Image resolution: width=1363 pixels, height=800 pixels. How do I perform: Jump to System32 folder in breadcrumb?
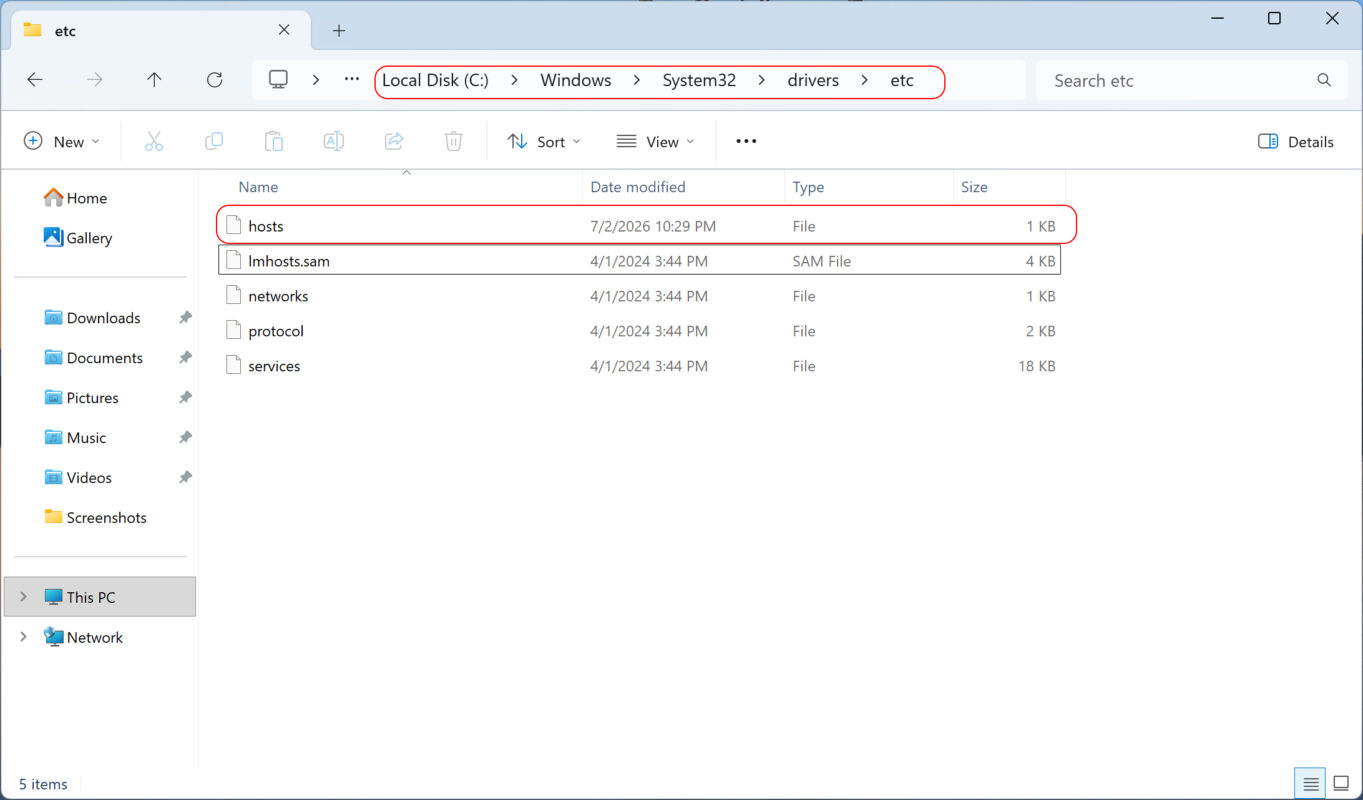[x=699, y=80]
